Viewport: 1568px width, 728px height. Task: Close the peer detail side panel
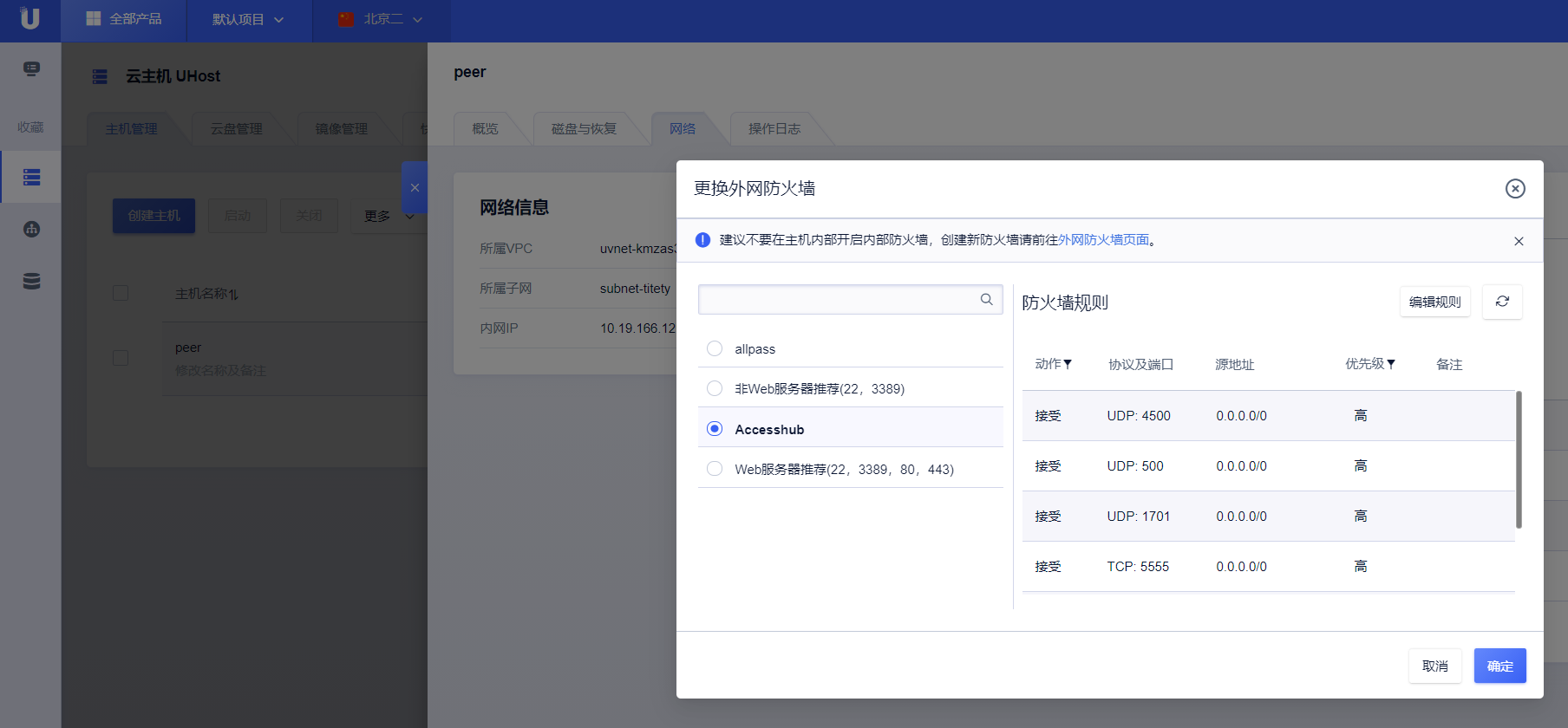pyautogui.click(x=415, y=187)
